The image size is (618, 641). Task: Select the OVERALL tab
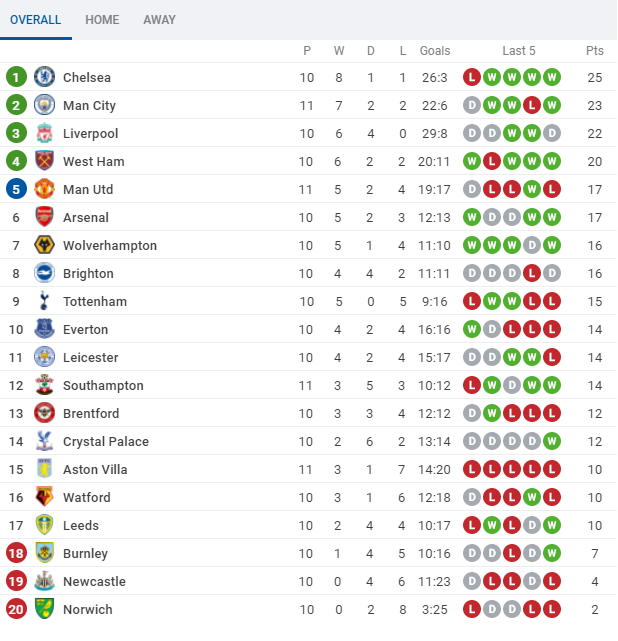pyautogui.click(x=36, y=20)
